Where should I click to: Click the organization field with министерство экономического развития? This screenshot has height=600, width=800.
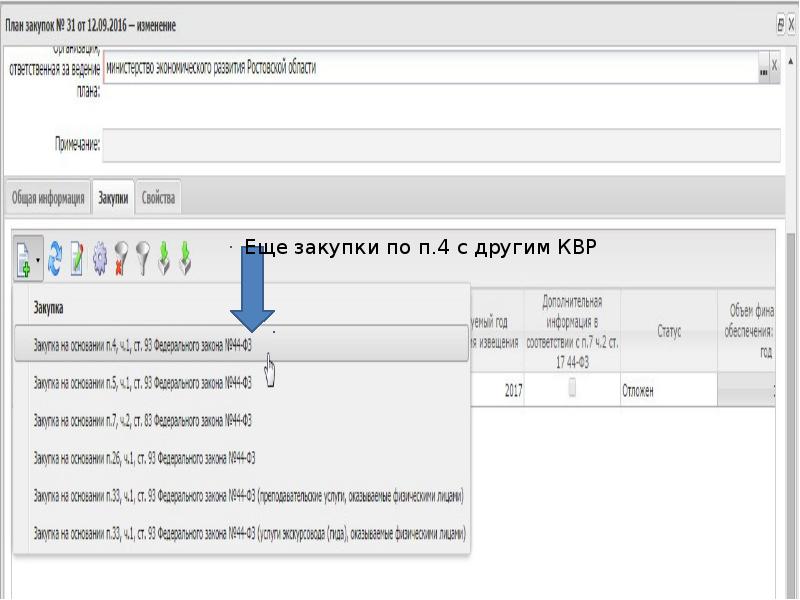[x=431, y=67]
